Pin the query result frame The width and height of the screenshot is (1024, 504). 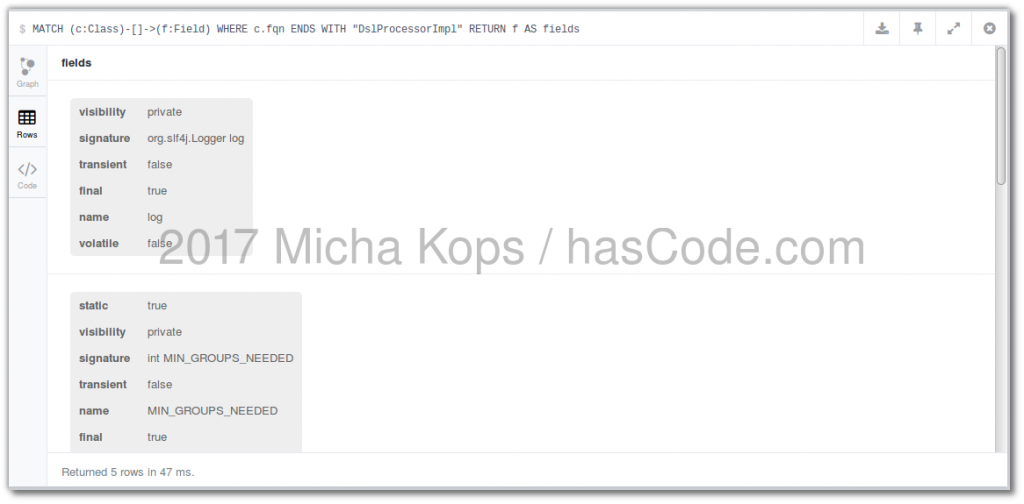(918, 29)
